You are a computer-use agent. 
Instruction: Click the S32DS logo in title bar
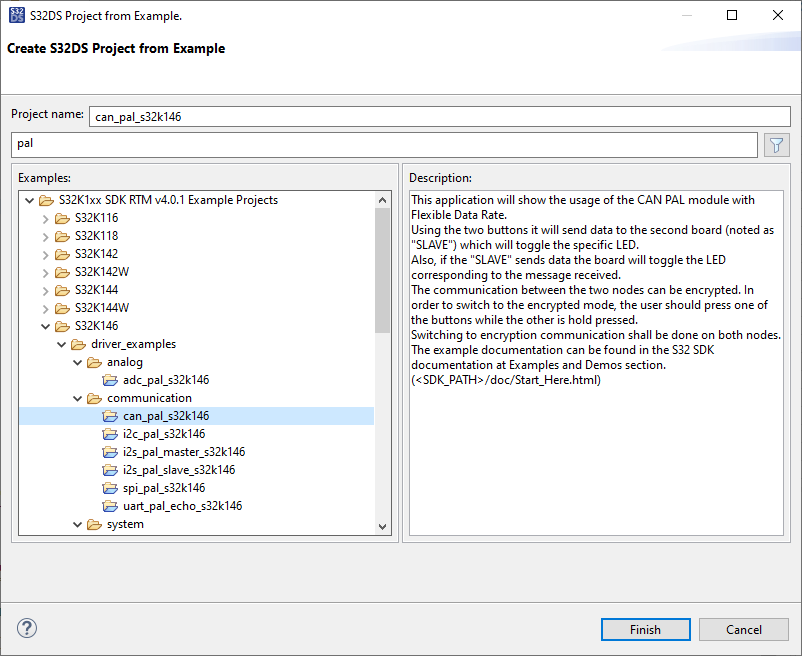16,15
